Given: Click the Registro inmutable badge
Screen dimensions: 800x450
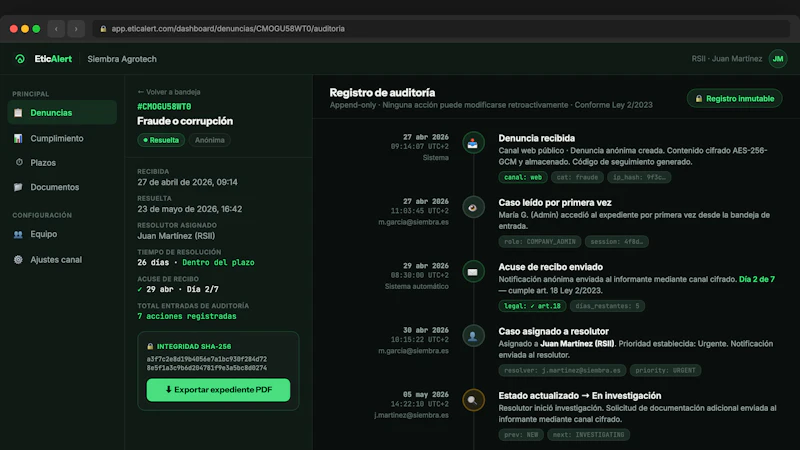Looking at the screenshot, I should [735, 98].
